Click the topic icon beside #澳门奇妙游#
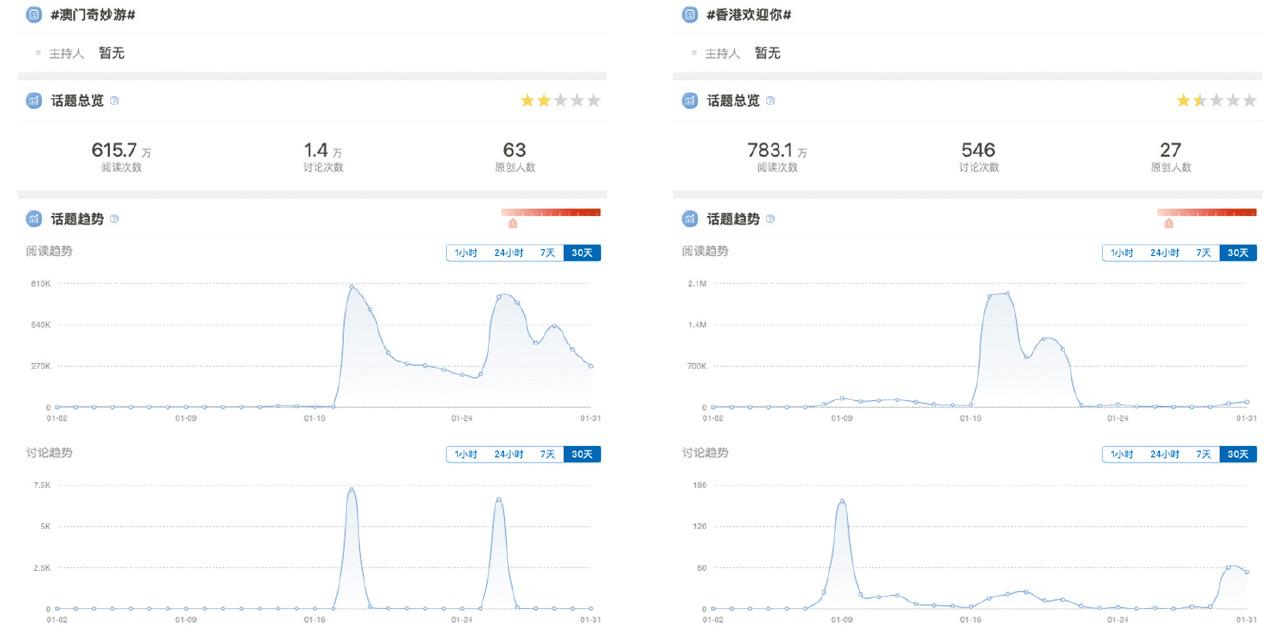This screenshot has width=1280, height=633. pyautogui.click(x=34, y=15)
